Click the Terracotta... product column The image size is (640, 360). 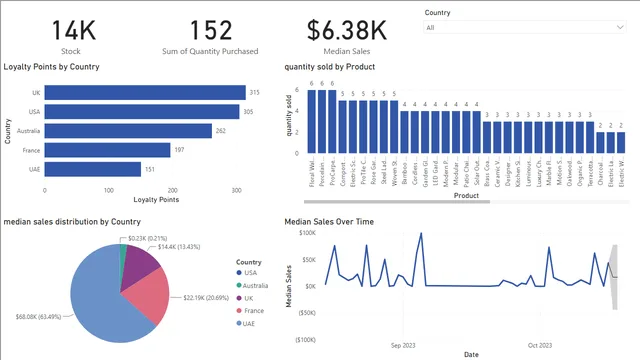click(x=590, y=138)
